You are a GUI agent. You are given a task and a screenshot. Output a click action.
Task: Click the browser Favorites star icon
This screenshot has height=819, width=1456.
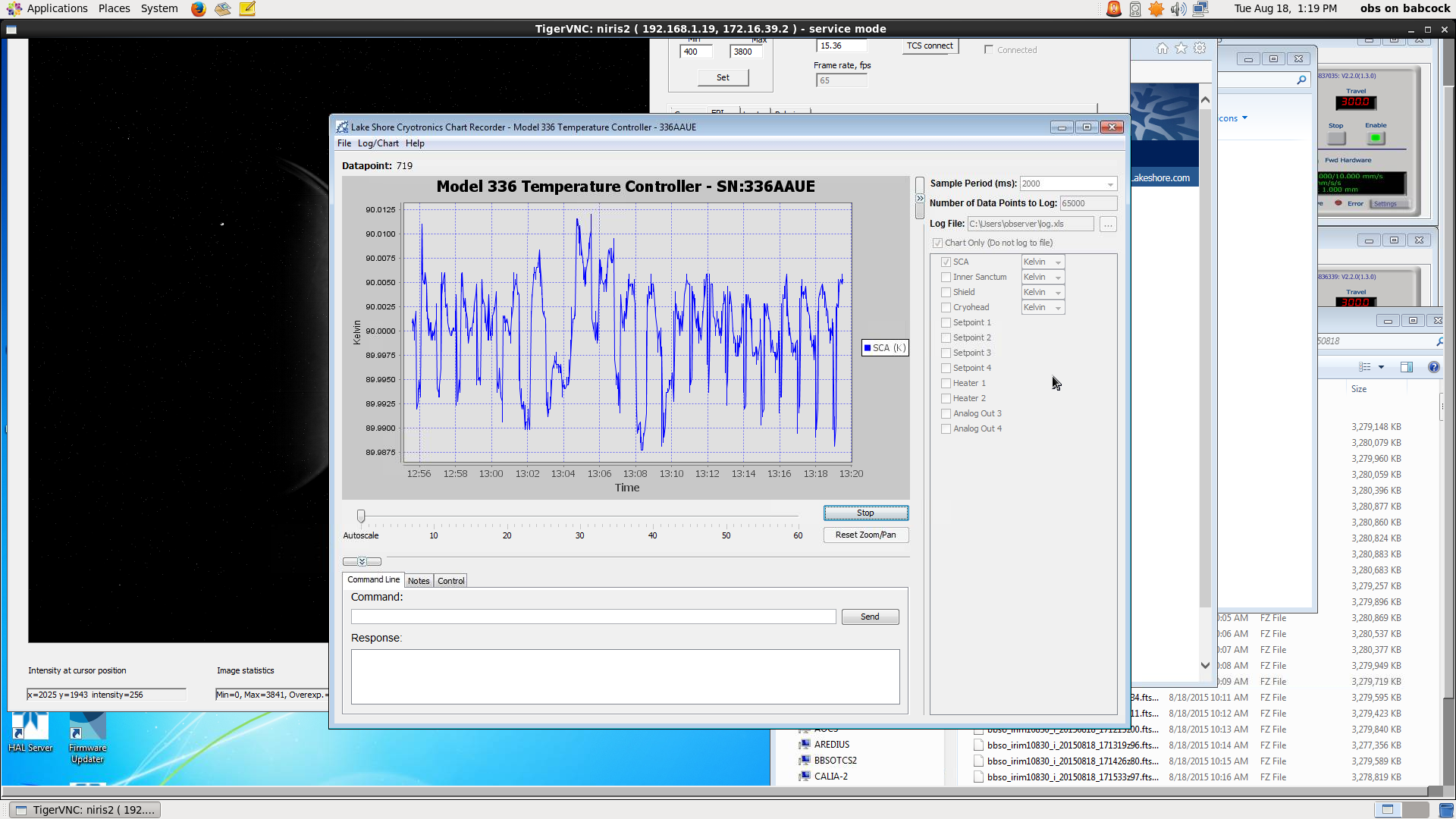[x=1181, y=49]
